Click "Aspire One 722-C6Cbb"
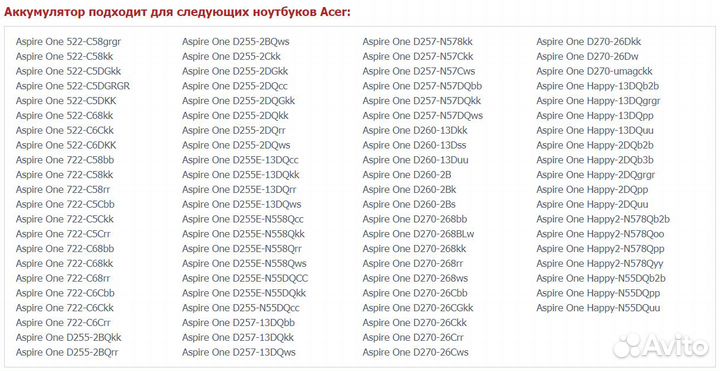Viewport: 720px width, 371px height. pyautogui.click(x=65, y=293)
